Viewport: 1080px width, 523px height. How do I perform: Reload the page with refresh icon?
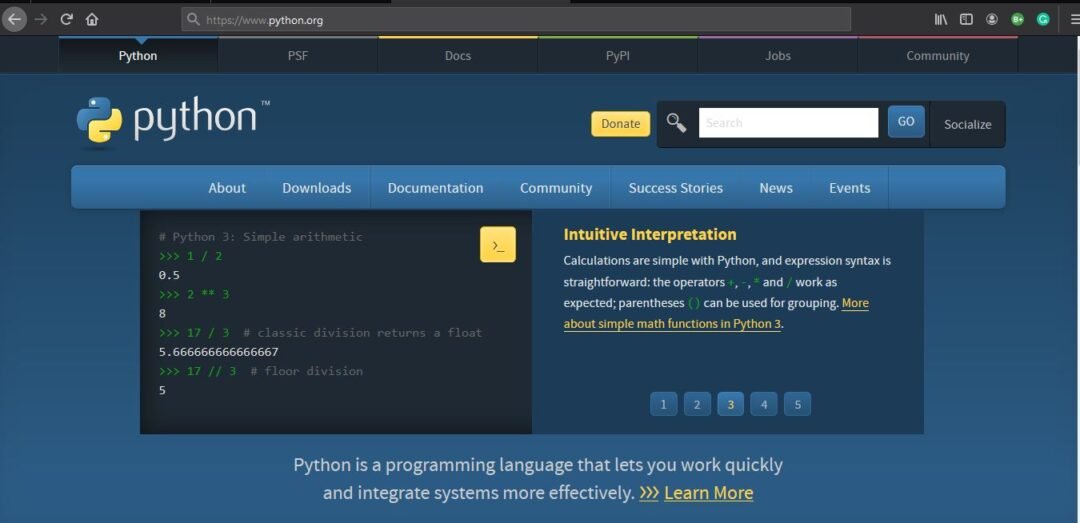67,19
